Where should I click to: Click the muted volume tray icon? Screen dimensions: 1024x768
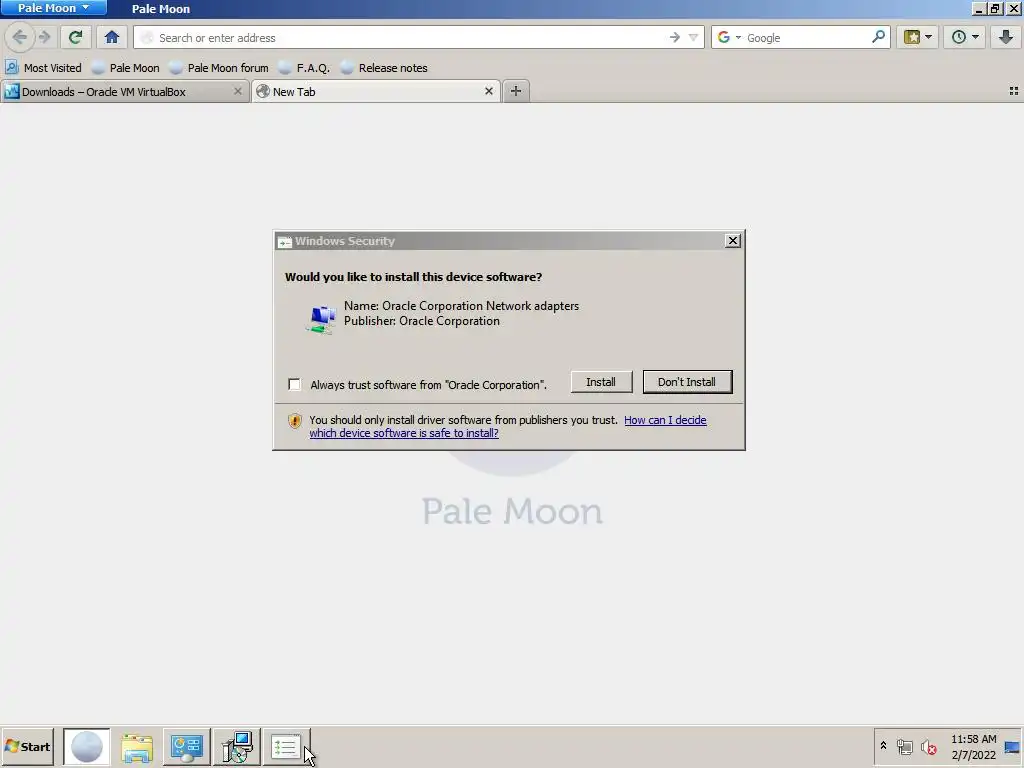[x=928, y=746]
